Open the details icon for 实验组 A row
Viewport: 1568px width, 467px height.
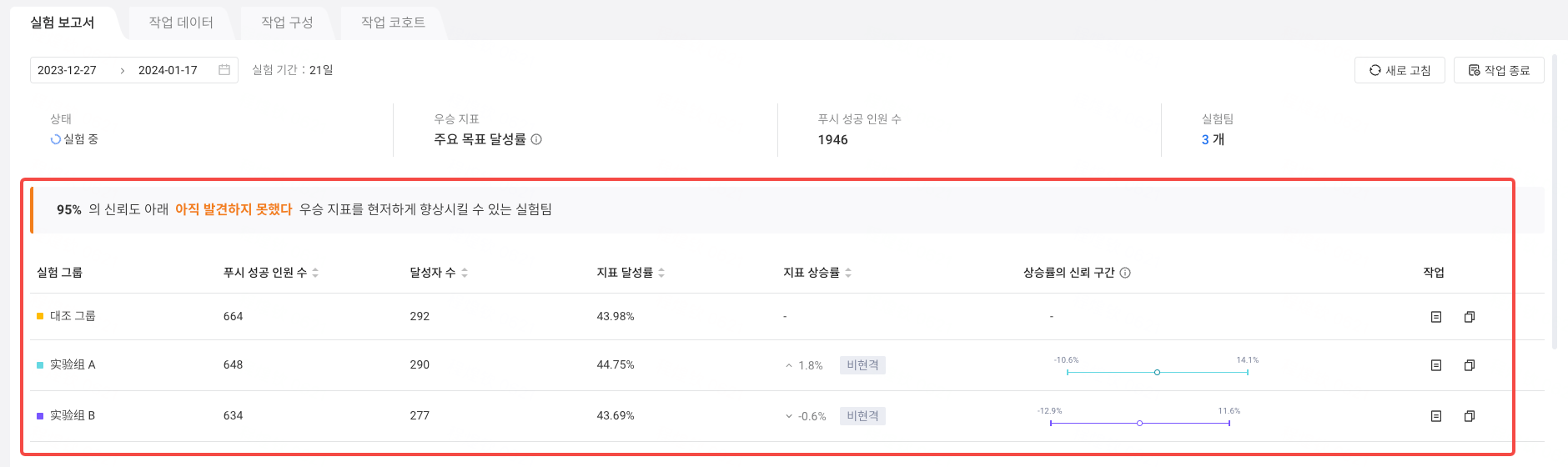click(1436, 365)
